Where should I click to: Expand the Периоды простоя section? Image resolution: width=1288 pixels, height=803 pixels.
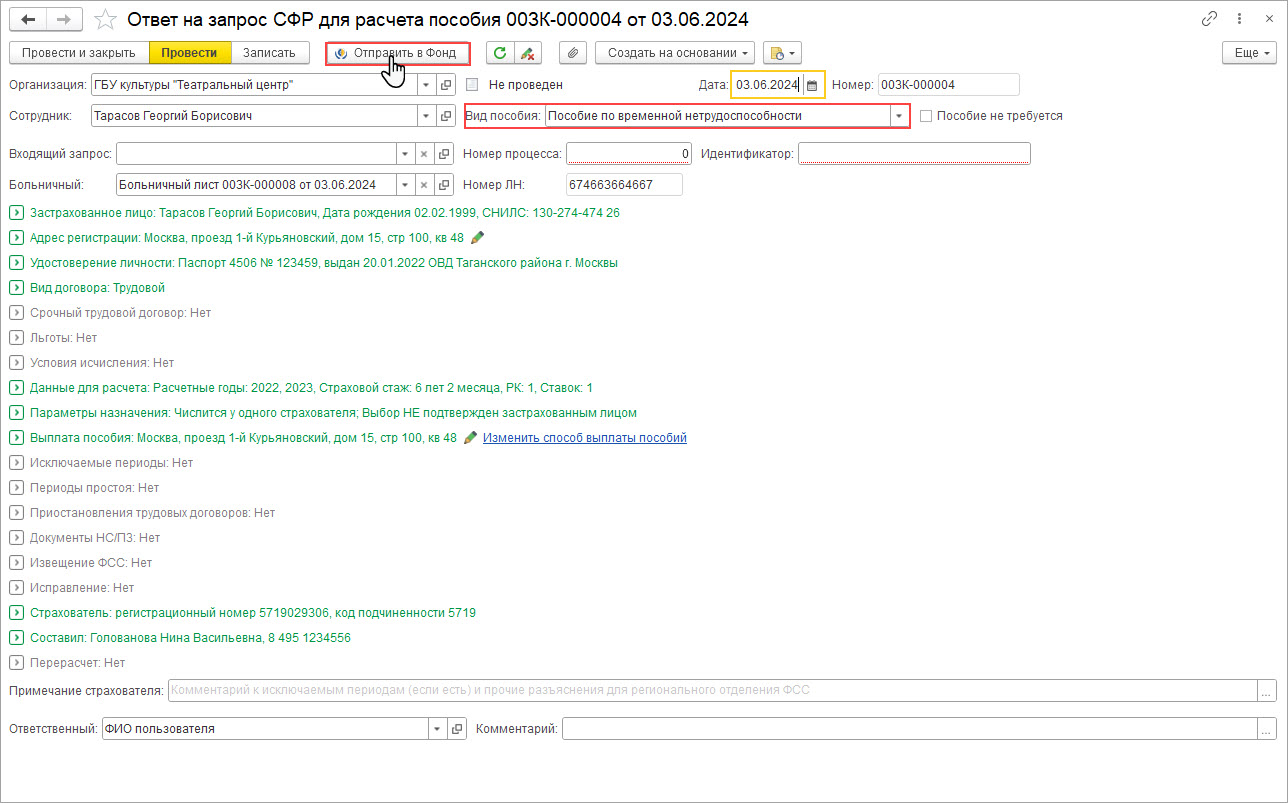16,488
